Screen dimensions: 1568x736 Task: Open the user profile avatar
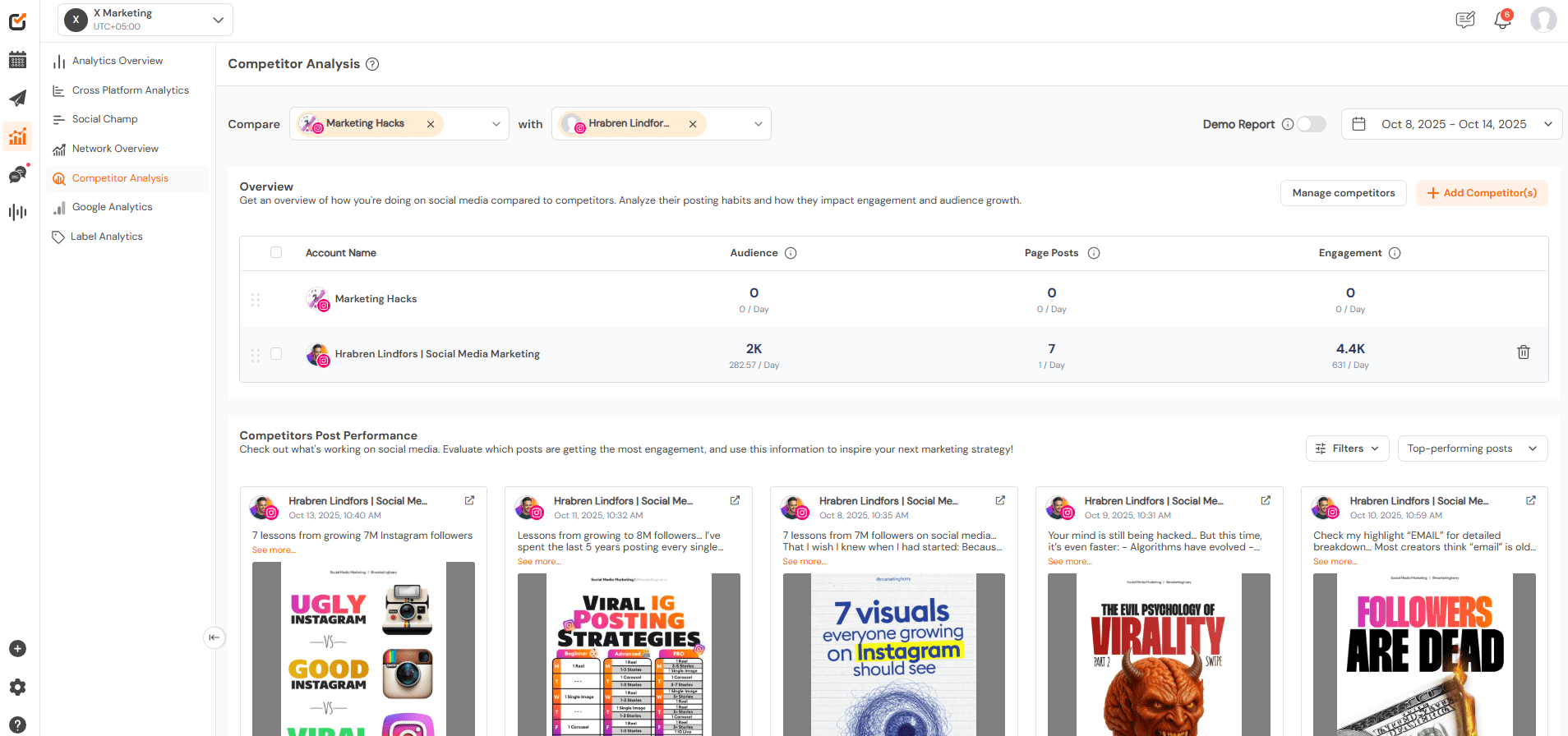coord(1543,20)
